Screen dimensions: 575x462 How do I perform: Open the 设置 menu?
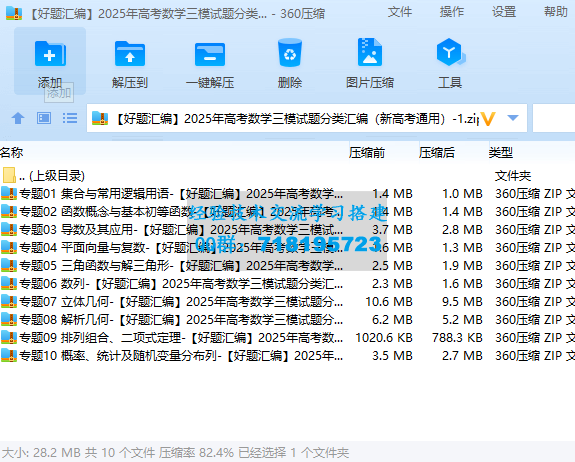pyautogui.click(x=504, y=12)
